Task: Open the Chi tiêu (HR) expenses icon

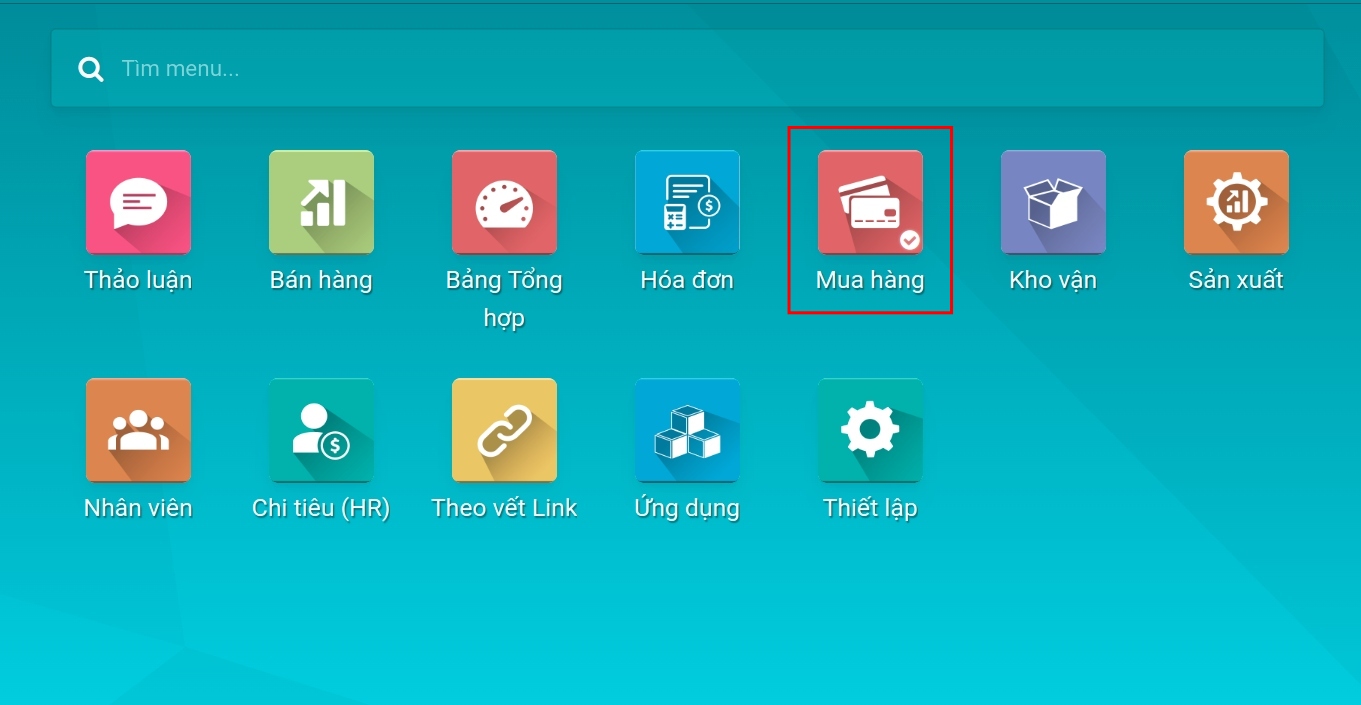Action: (x=321, y=430)
